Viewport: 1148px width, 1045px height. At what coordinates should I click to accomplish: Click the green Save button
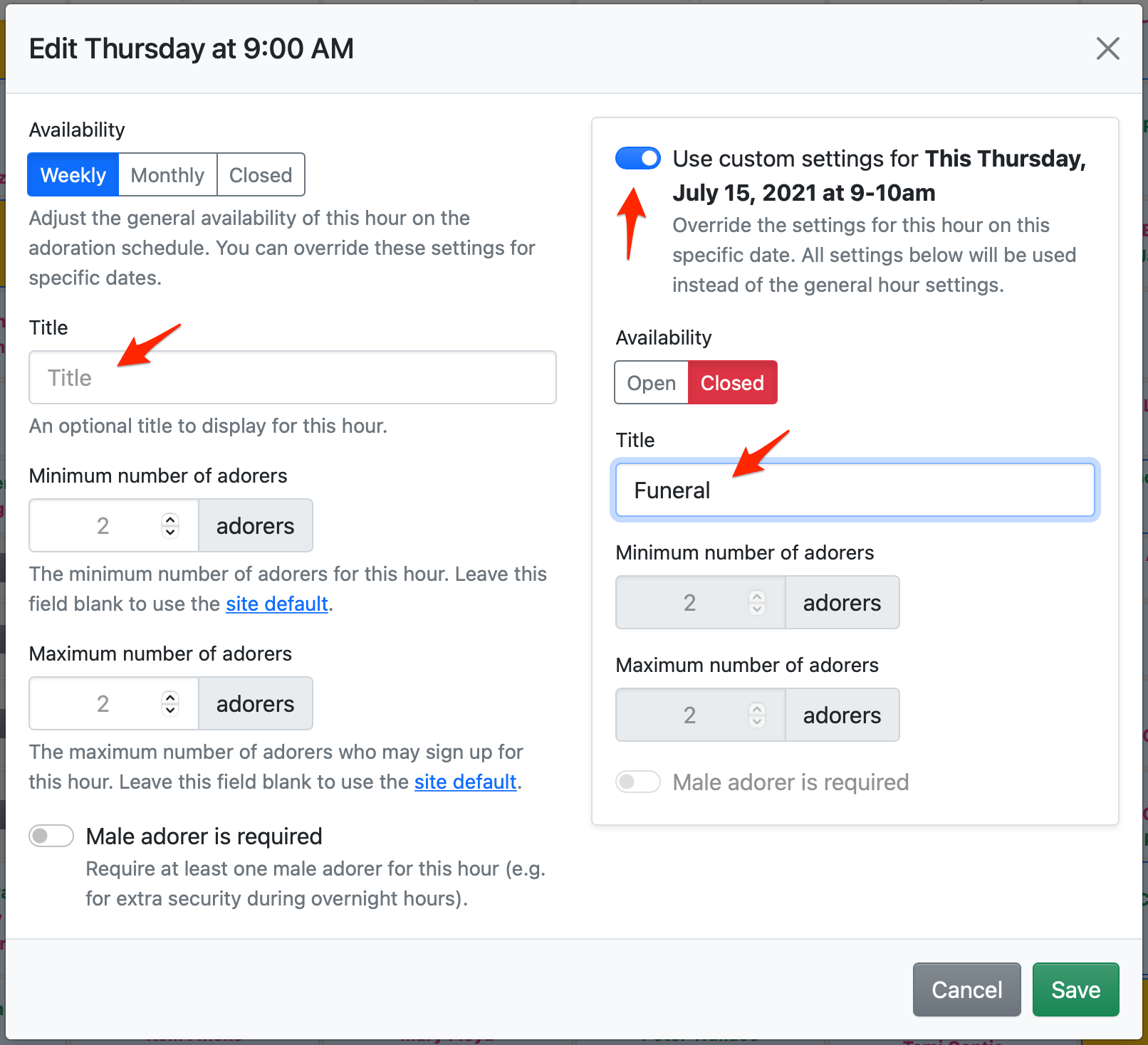pos(1075,990)
